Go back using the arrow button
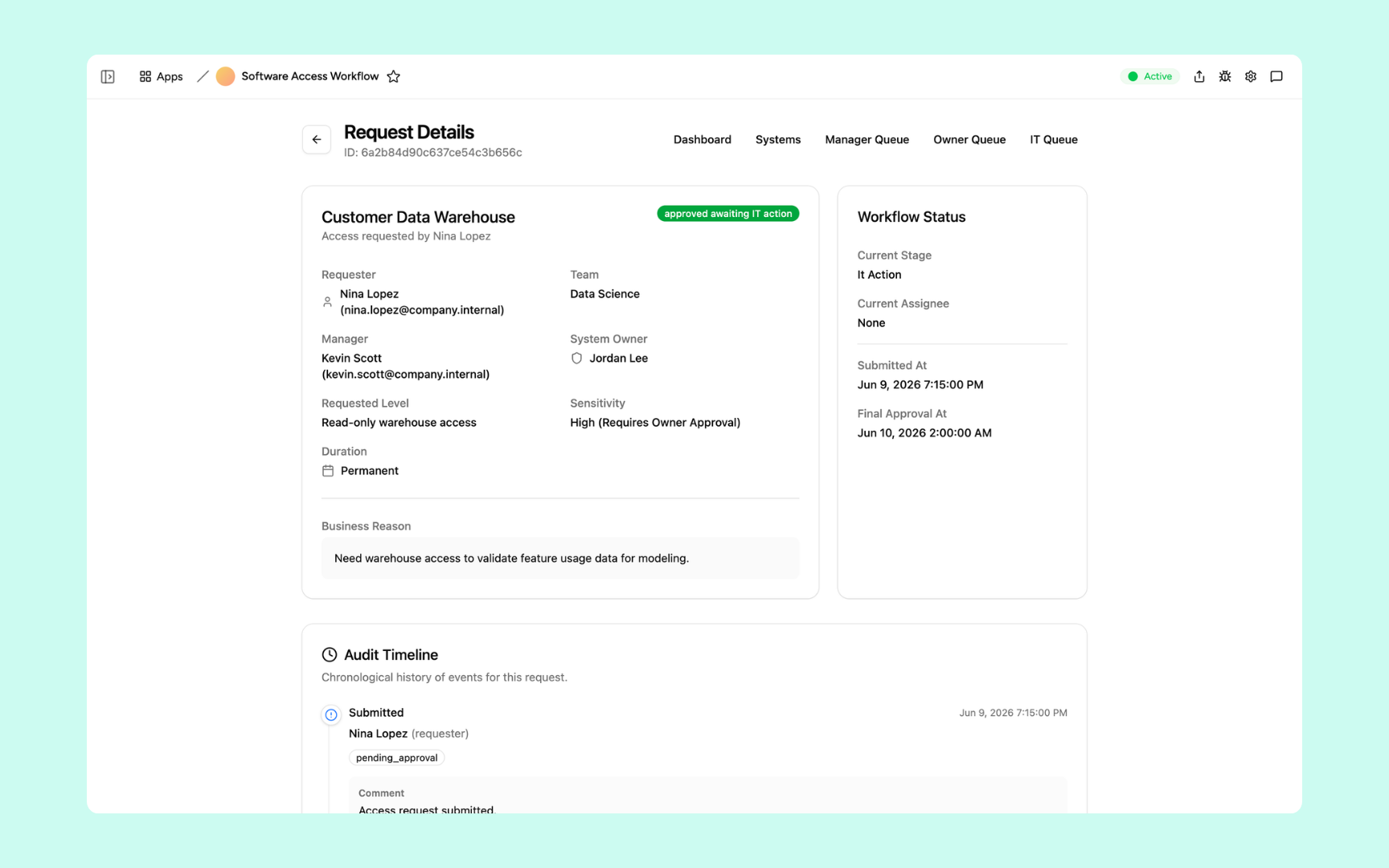 click(x=317, y=140)
